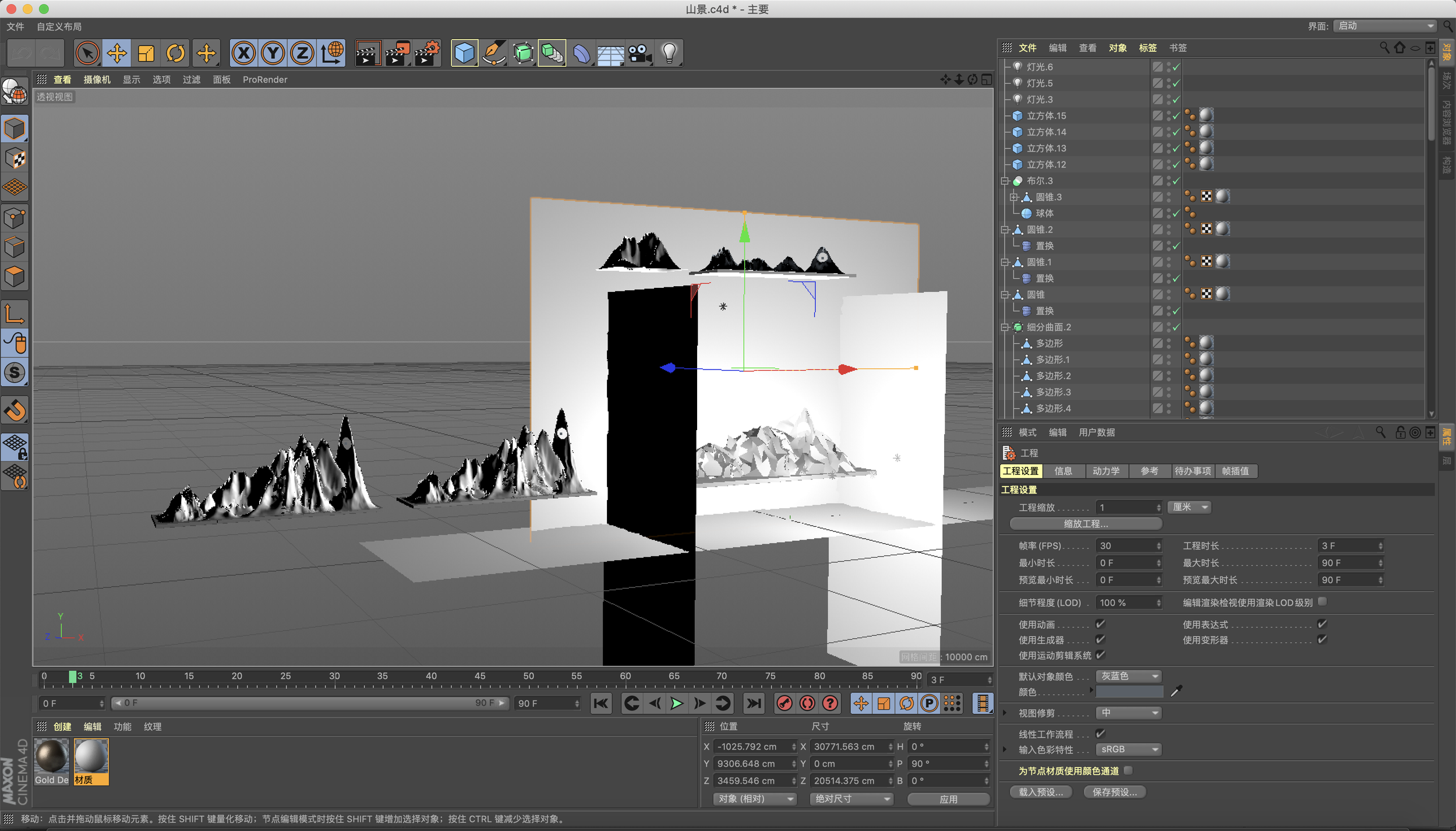The width and height of the screenshot is (1456, 831).
Task: Click the 缩放工程... button
Action: (1086, 524)
